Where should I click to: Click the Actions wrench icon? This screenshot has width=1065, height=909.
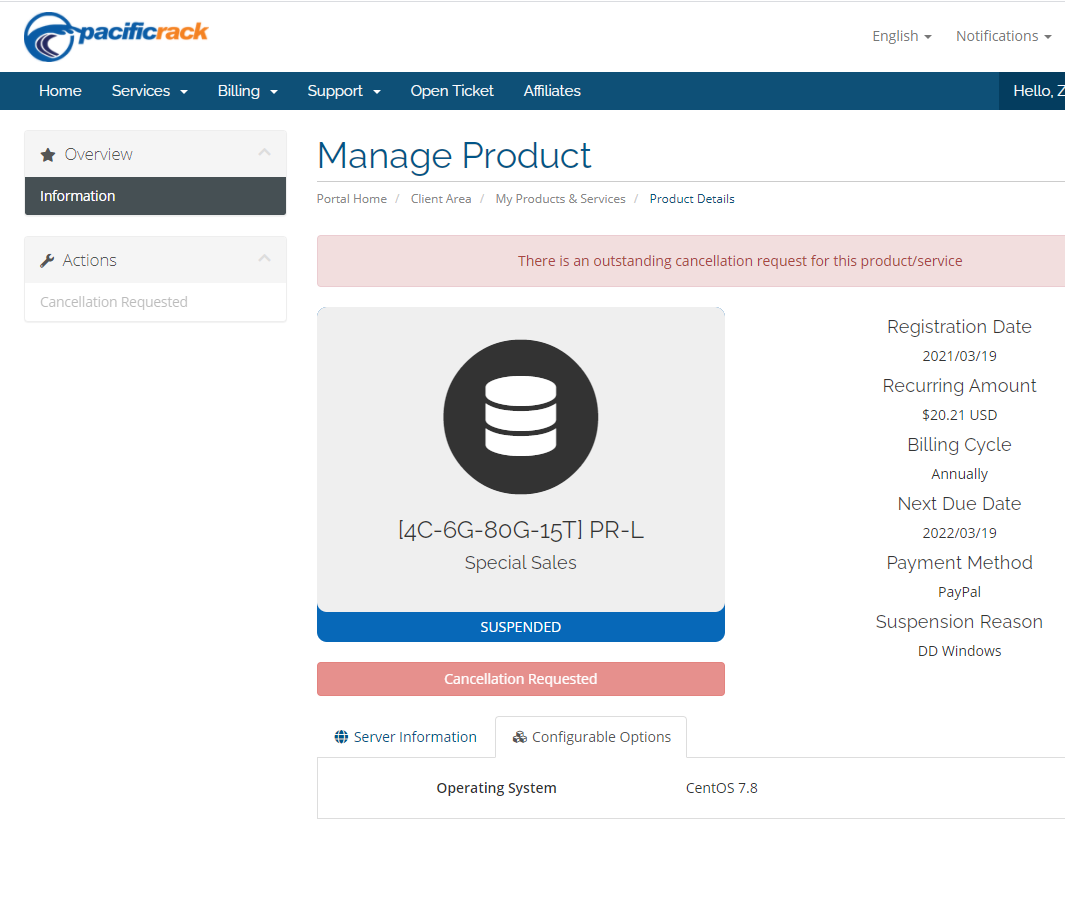[47, 260]
